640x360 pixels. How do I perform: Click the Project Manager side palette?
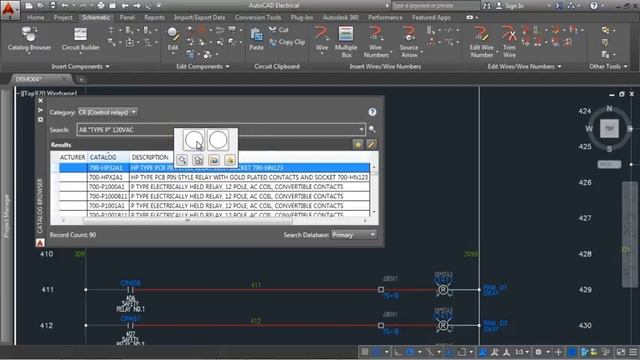click(6, 216)
